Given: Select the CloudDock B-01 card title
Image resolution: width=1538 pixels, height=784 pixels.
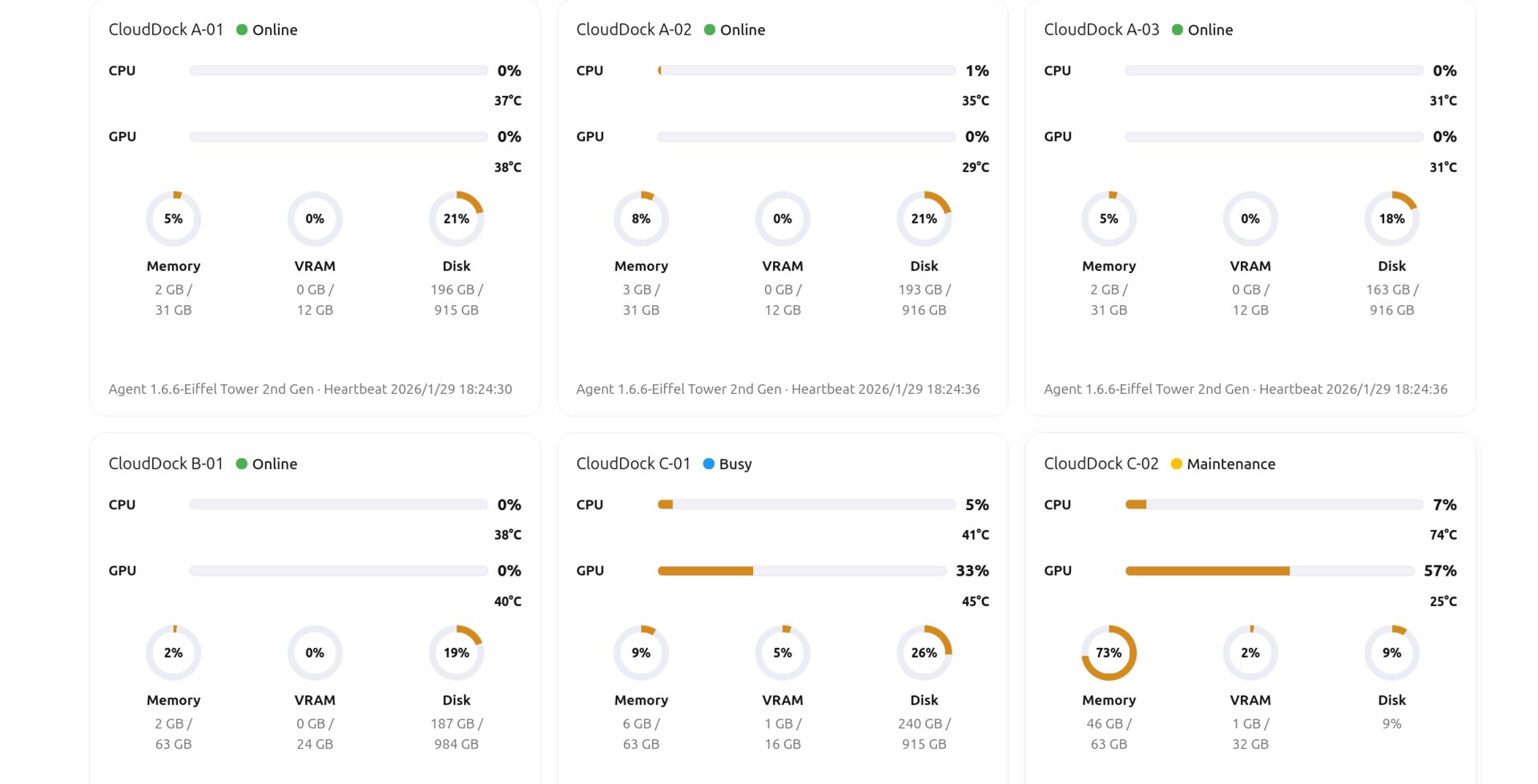Looking at the screenshot, I should pos(165,463).
